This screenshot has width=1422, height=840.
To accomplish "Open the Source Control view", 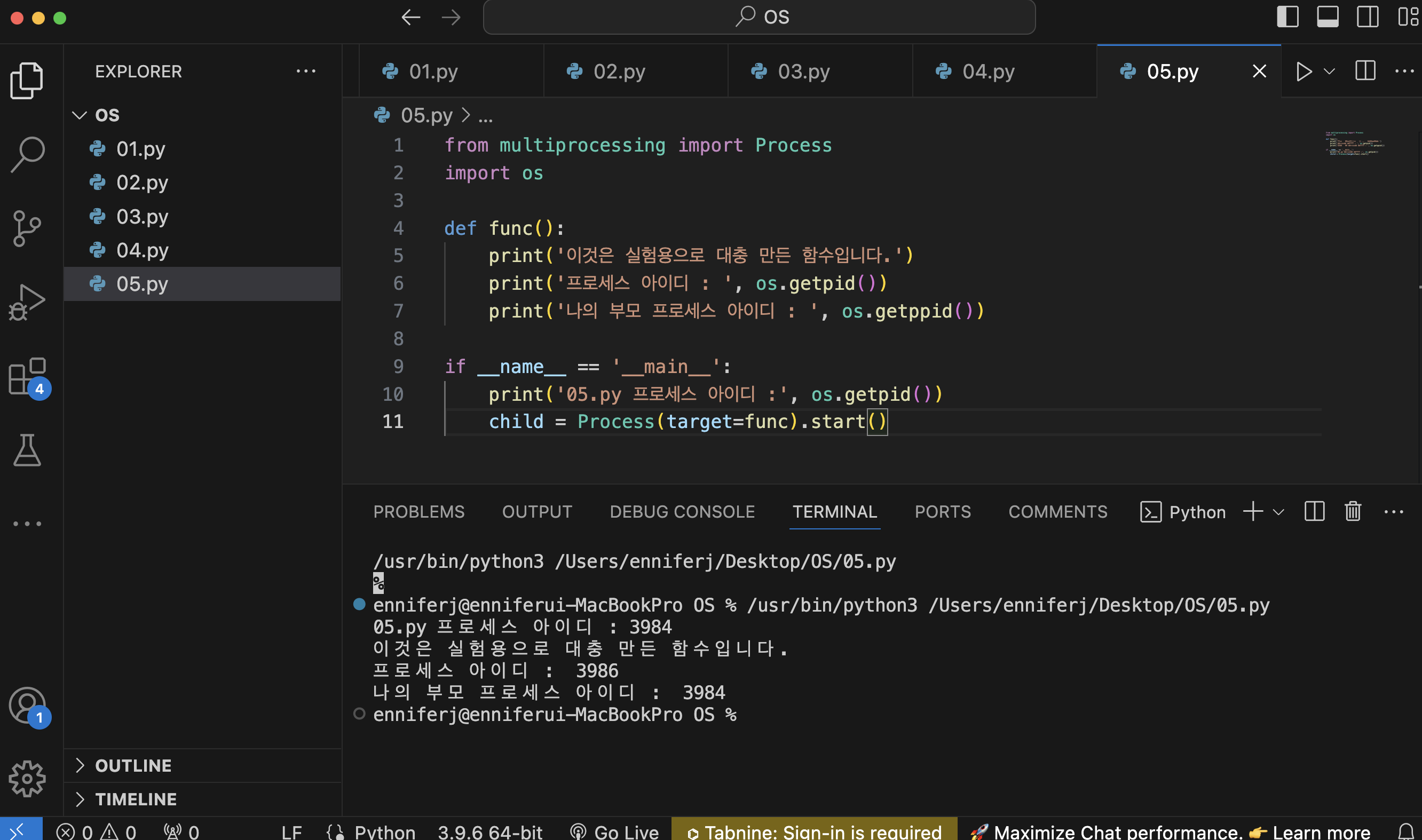I will [x=27, y=228].
